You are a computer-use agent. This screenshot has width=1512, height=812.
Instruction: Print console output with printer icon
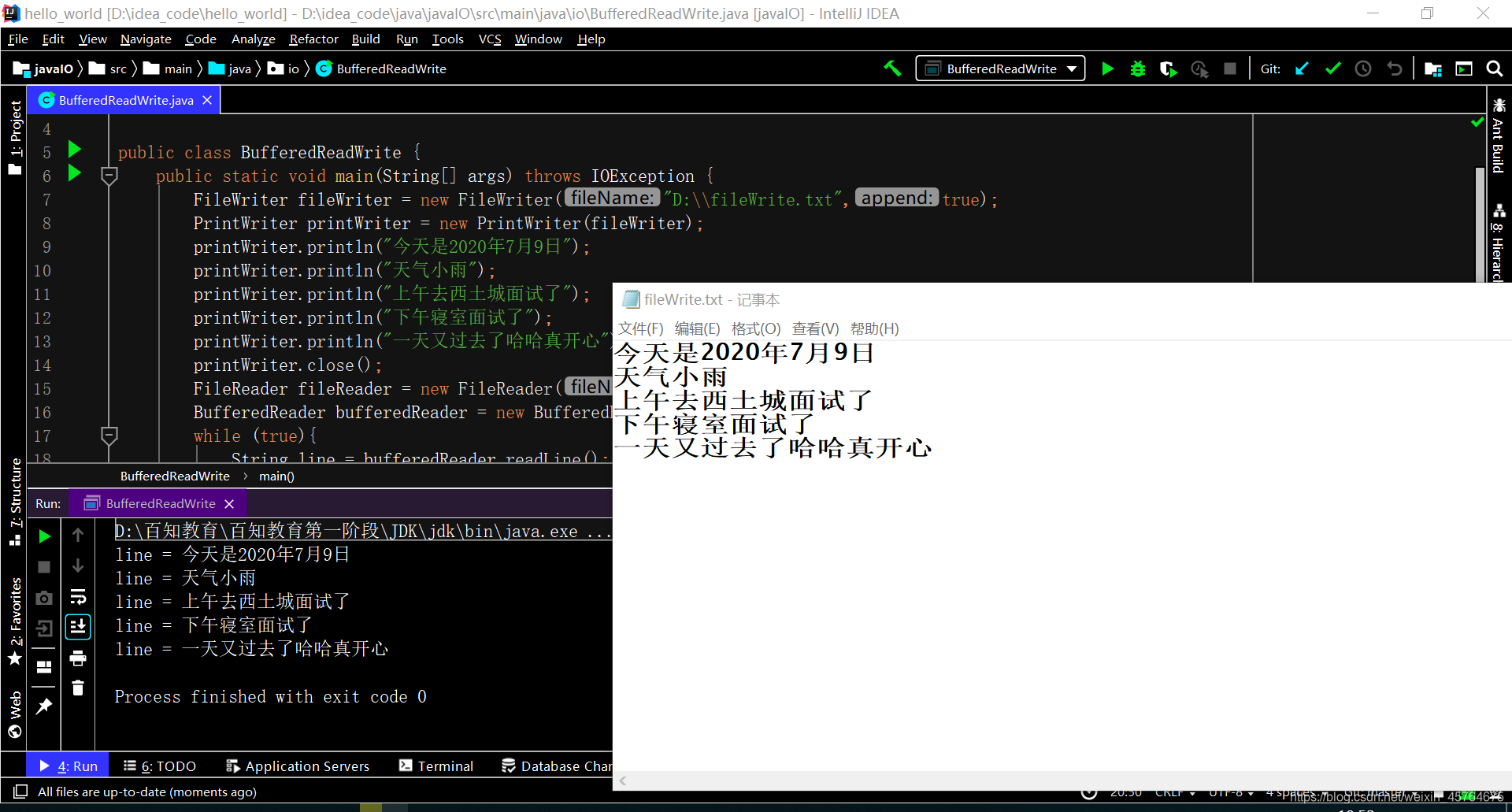(78, 658)
